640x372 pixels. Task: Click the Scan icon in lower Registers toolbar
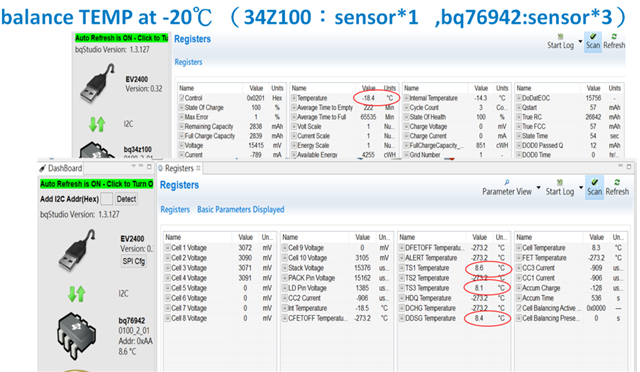click(x=594, y=182)
